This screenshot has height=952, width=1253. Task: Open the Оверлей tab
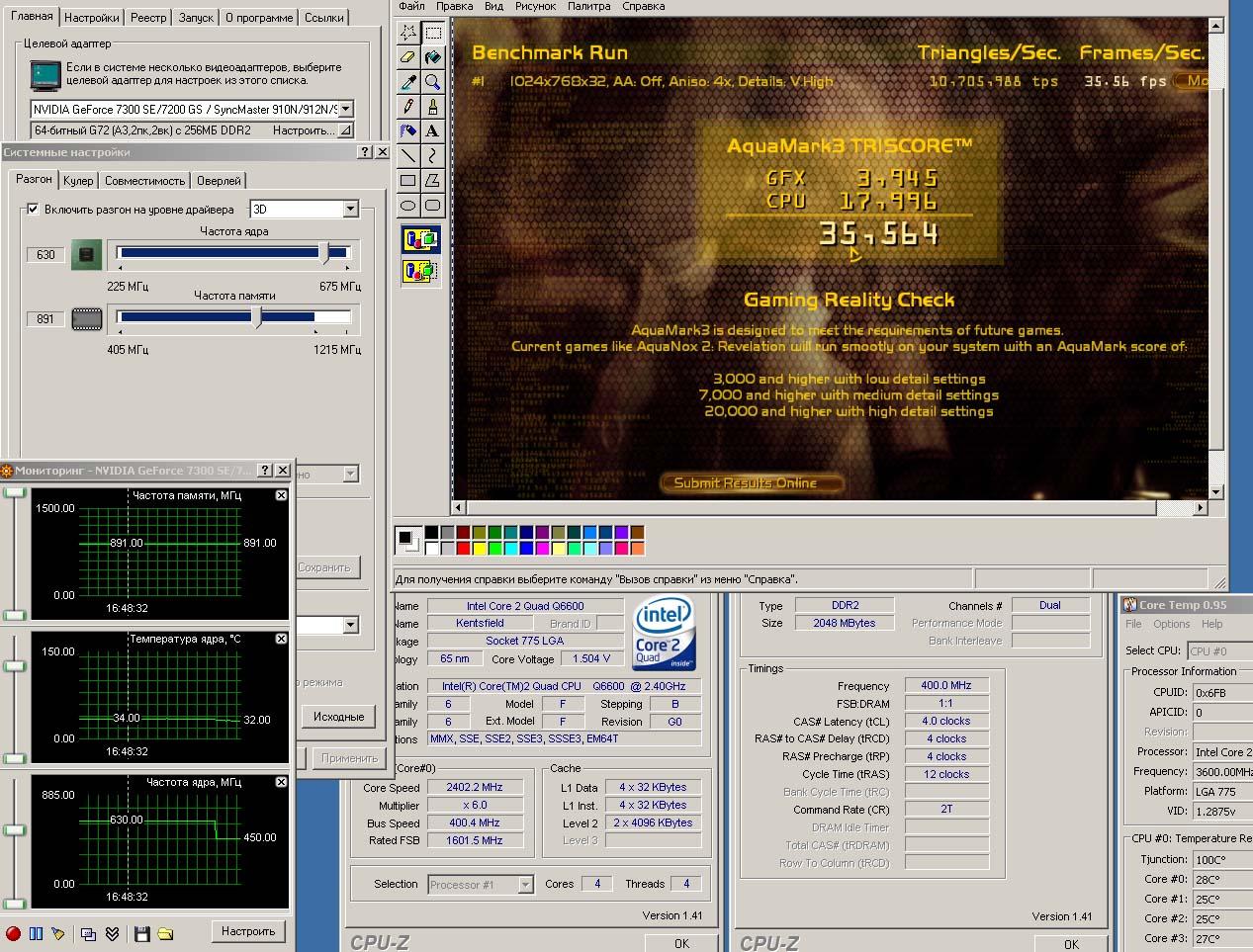tap(219, 181)
